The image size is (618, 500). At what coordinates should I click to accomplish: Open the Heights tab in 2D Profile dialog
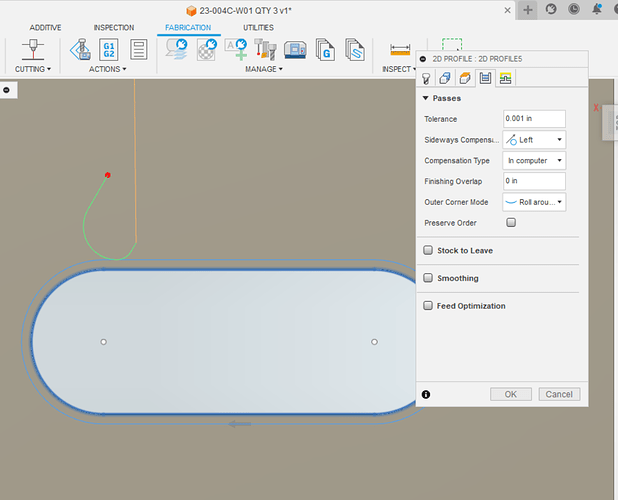(x=465, y=78)
